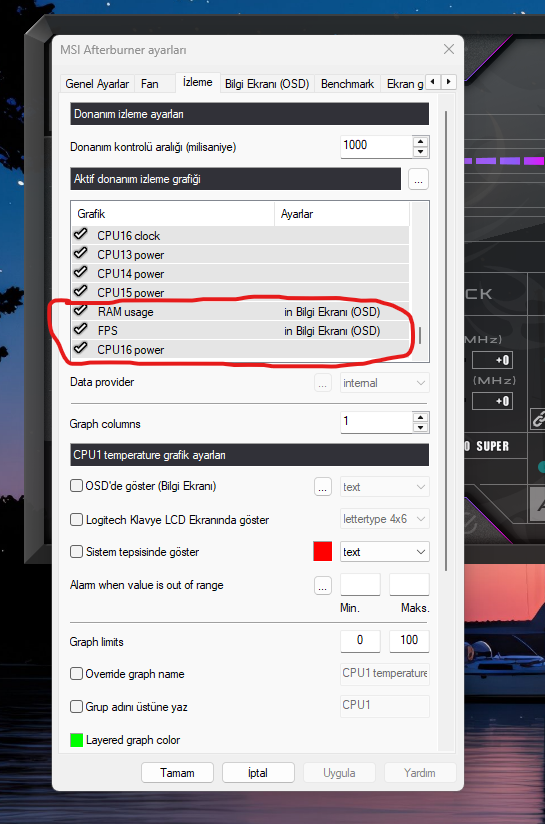The image size is (545, 824).
Task: Increase the Graph columns value
Action: click(420, 417)
